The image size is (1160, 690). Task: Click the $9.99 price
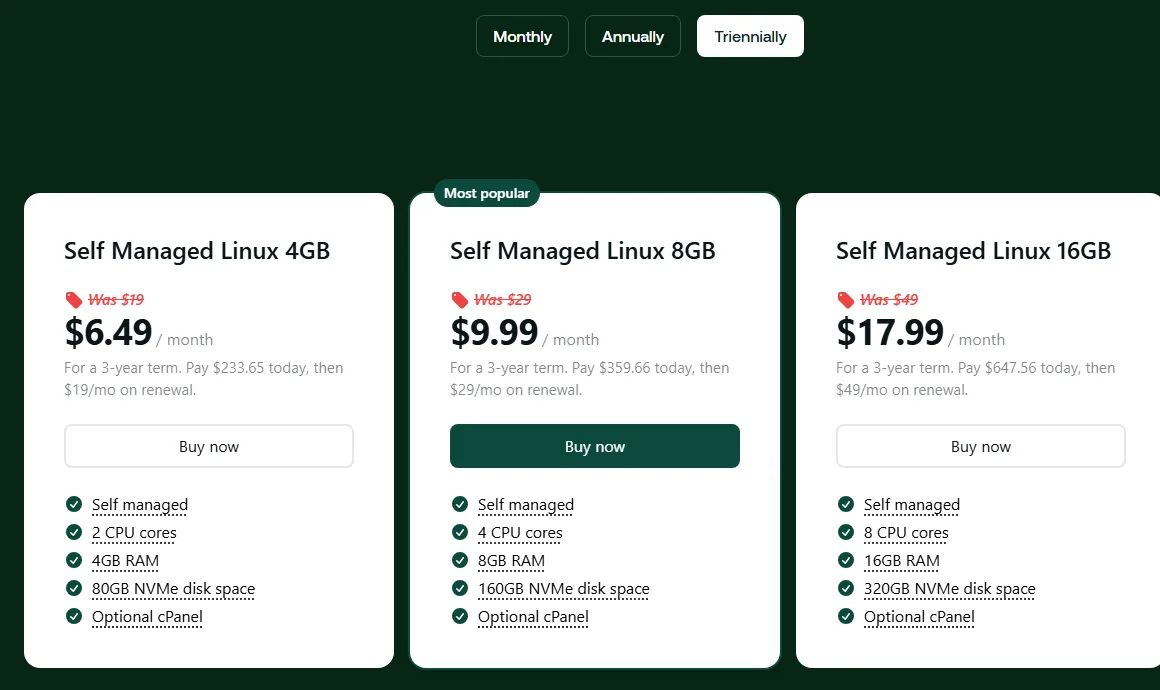pos(494,332)
